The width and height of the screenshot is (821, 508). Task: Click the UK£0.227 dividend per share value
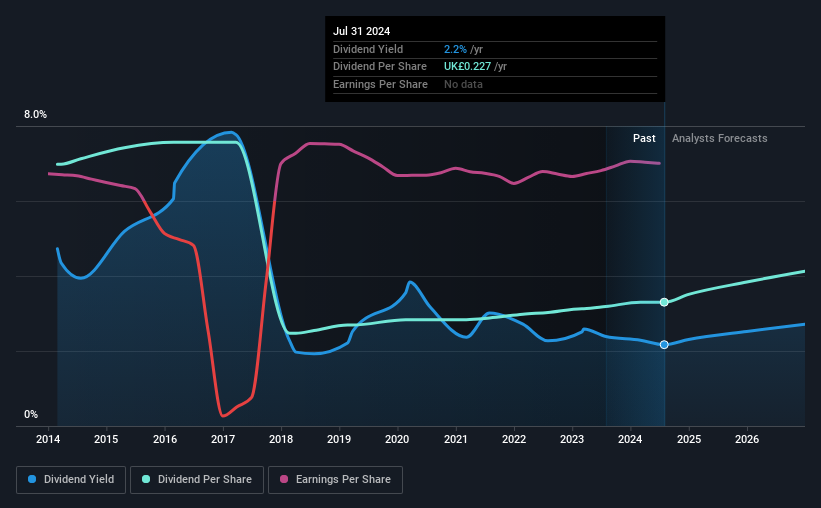point(468,67)
